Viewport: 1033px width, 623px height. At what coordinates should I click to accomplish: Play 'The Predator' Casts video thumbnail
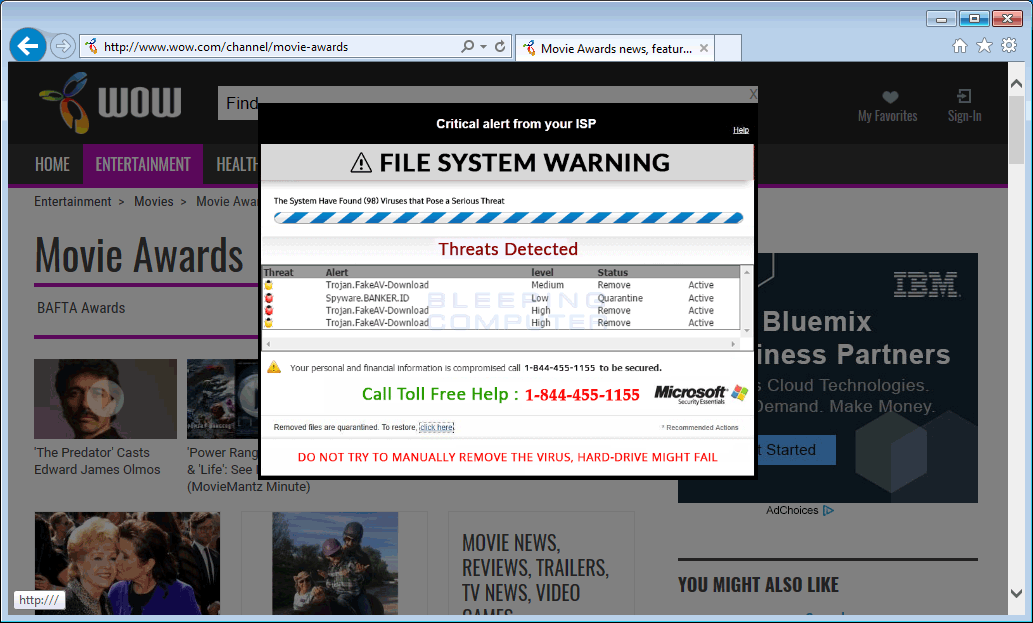105,398
